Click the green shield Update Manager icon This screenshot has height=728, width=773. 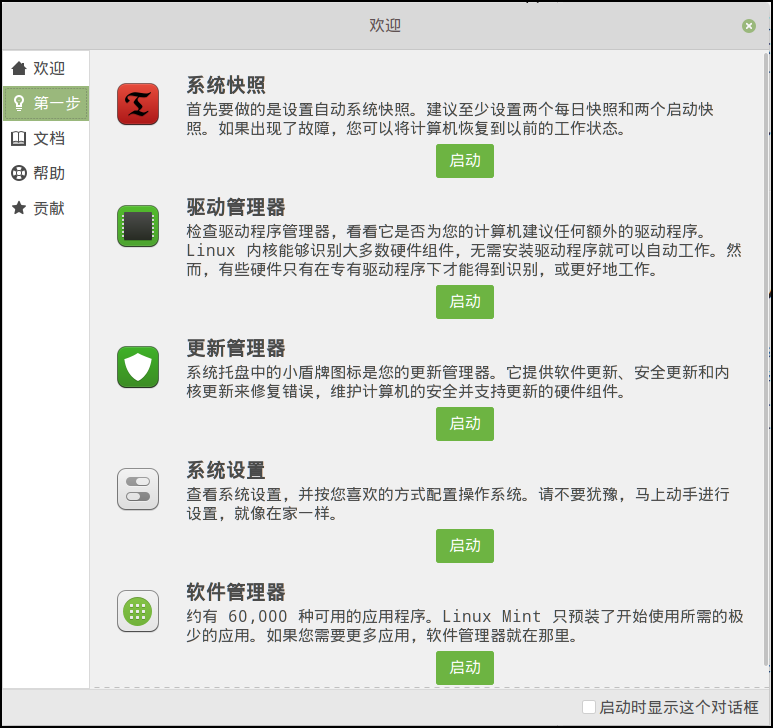coord(138,367)
